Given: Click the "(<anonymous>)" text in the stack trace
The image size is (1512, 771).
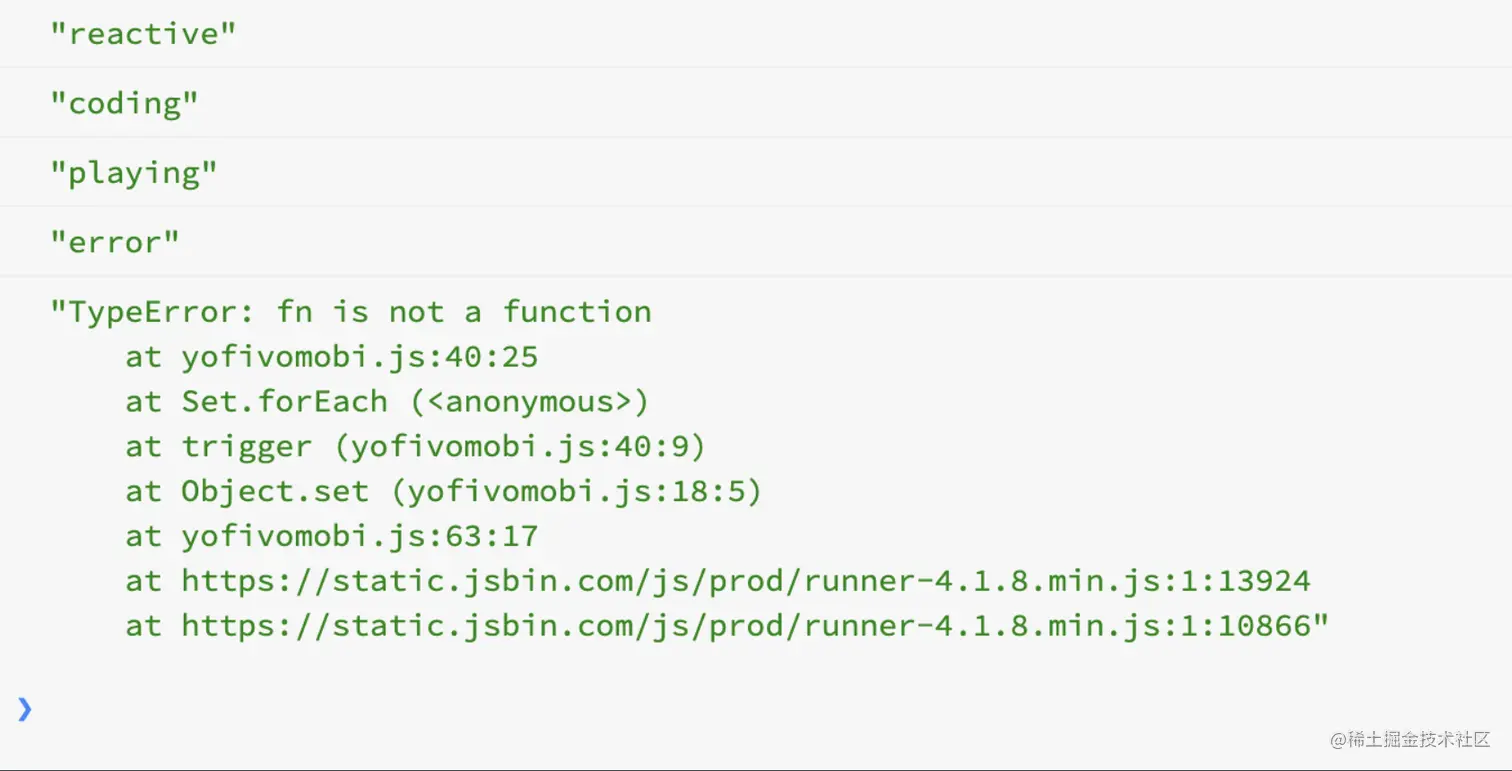Looking at the screenshot, I should pyautogui.click(x=530, y=402).
